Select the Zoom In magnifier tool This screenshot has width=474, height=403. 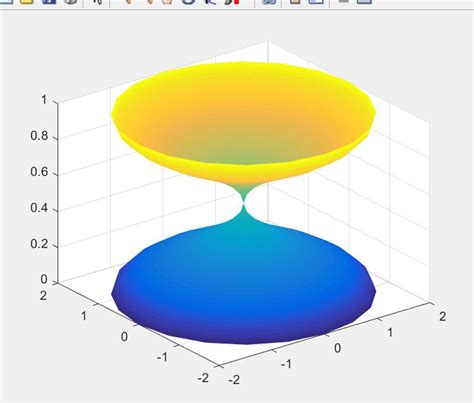(128, 1)
